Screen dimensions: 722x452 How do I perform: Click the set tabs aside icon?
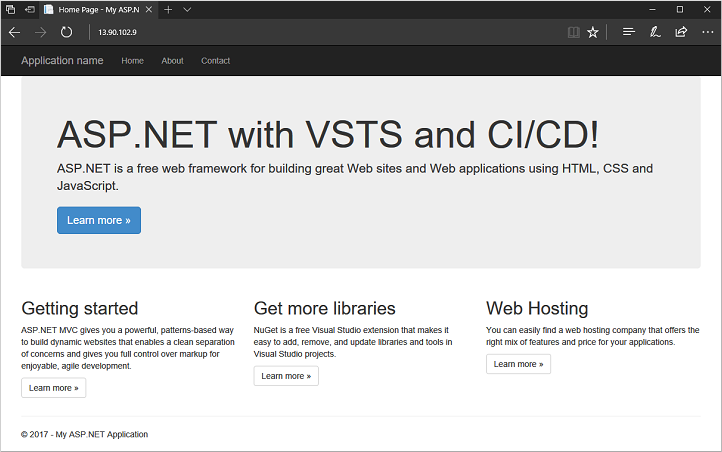pyautogui.click(x=30, y=9)
